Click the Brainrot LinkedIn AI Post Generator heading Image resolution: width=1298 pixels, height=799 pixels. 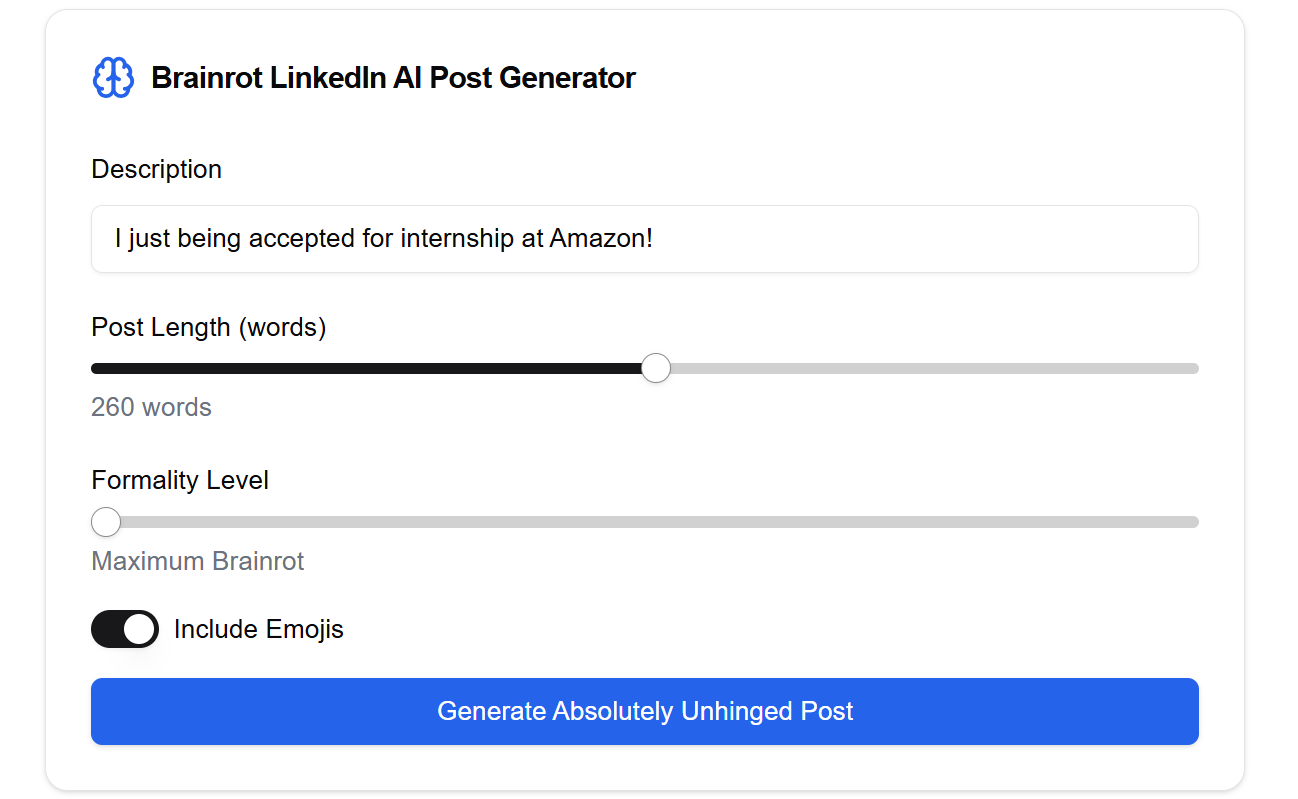click(393, 78)
